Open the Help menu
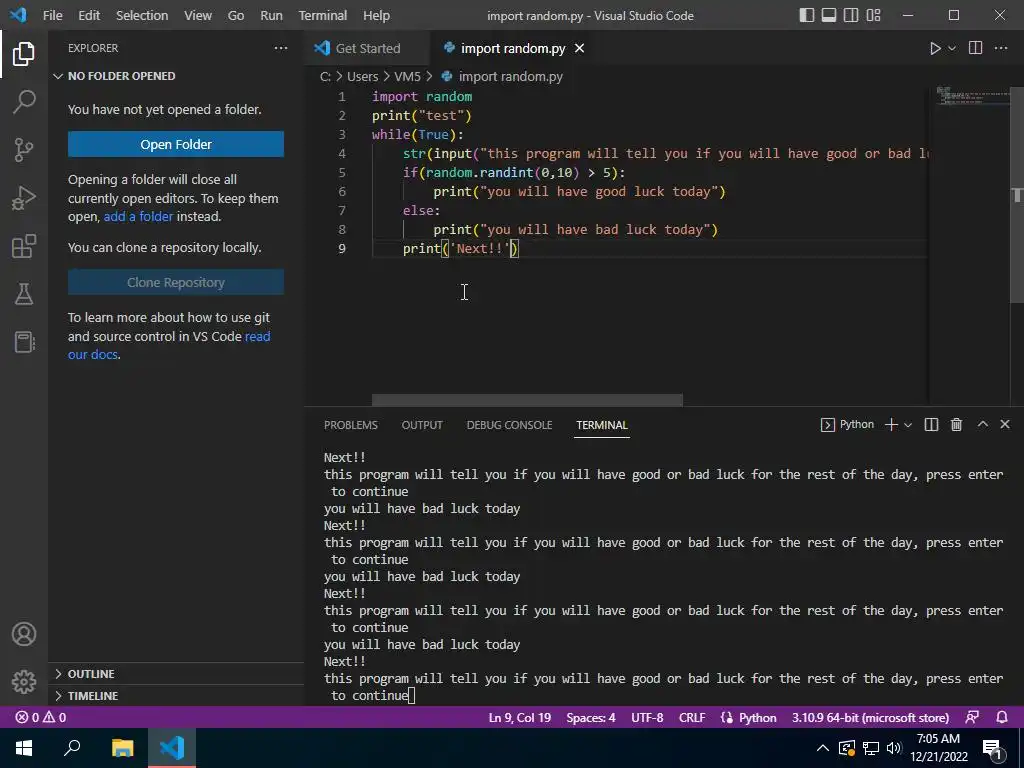Image resolution: width=1024 pixels, height=768 pixels. coord(376,15)
